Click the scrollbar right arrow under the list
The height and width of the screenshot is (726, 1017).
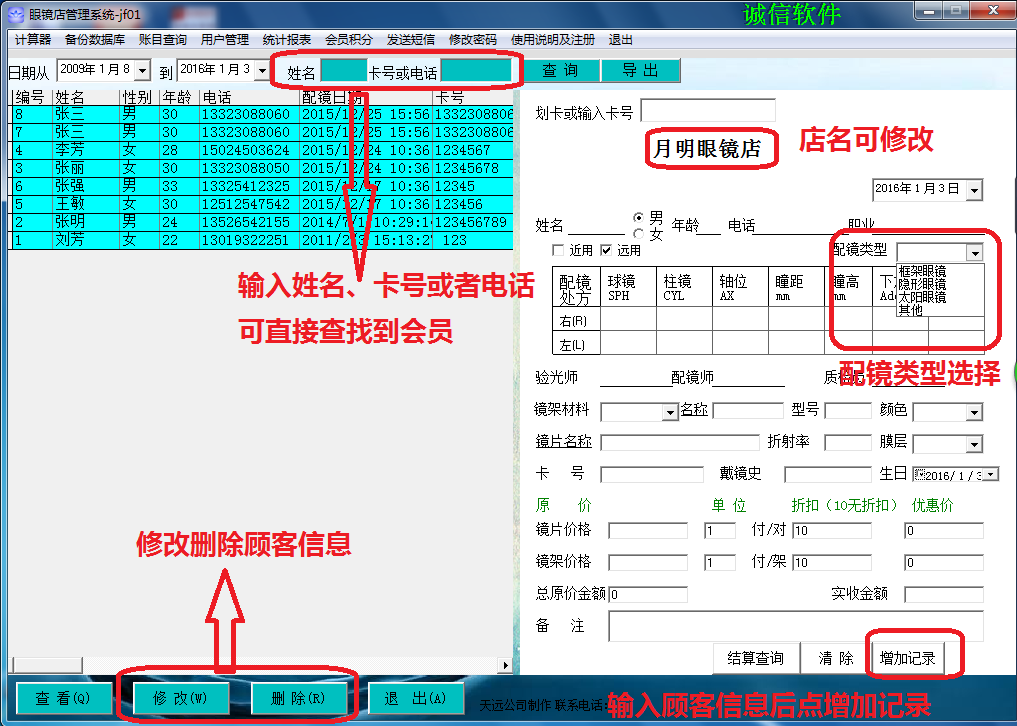click(x=505, y=665)
